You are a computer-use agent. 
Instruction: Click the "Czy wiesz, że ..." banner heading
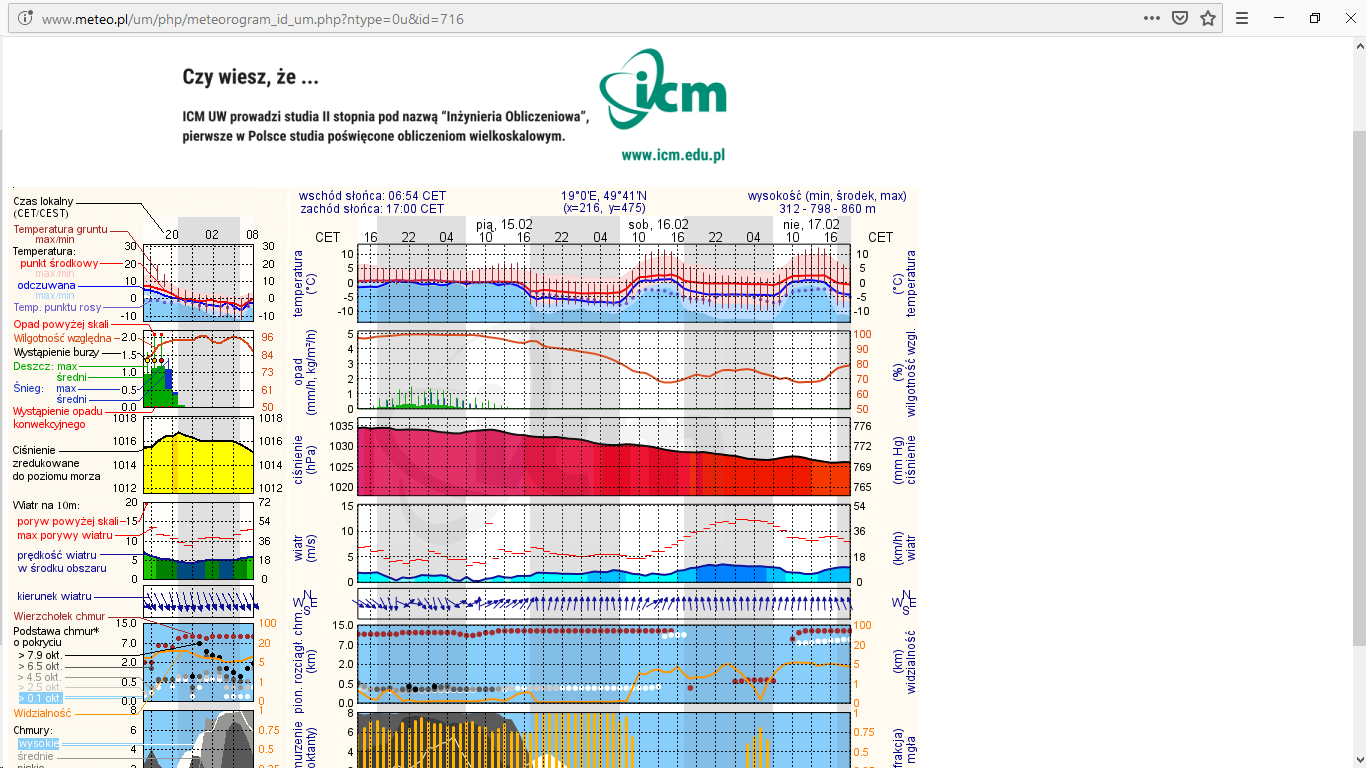[251, 77]
